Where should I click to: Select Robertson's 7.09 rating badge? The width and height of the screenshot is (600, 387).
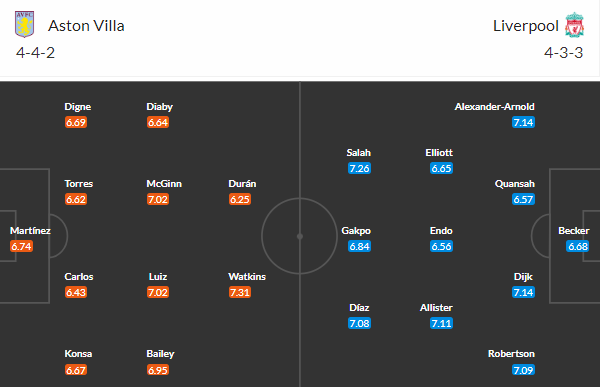tap(523, 370)
